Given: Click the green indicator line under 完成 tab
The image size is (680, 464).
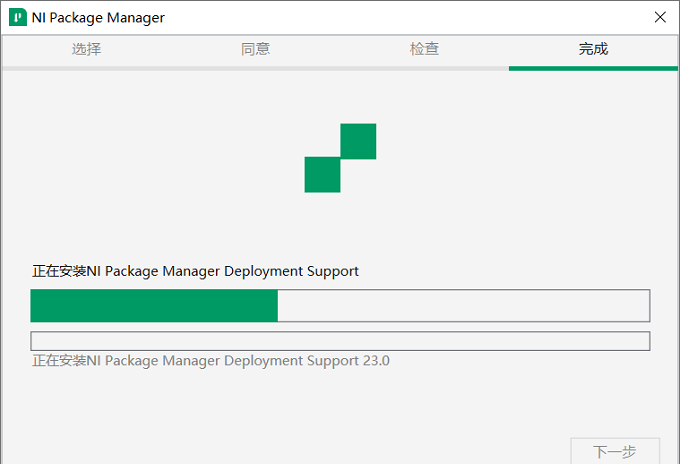Looking at the screenshot, I should [x=593, y=69].
